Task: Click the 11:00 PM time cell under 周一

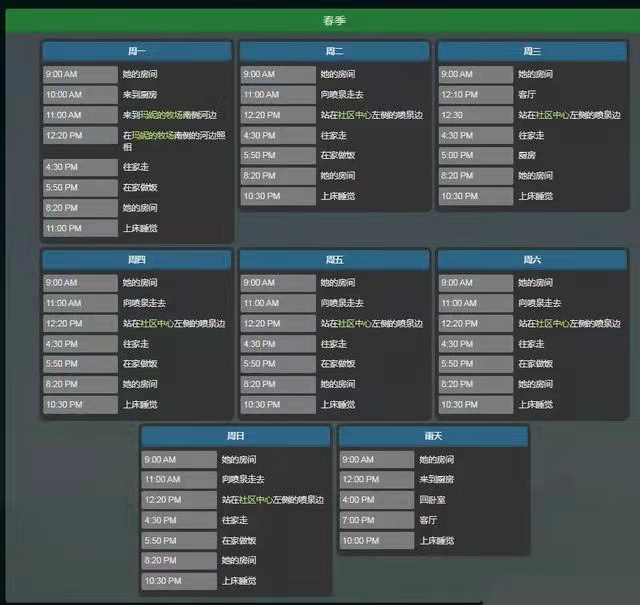Action: coord(80,228)
